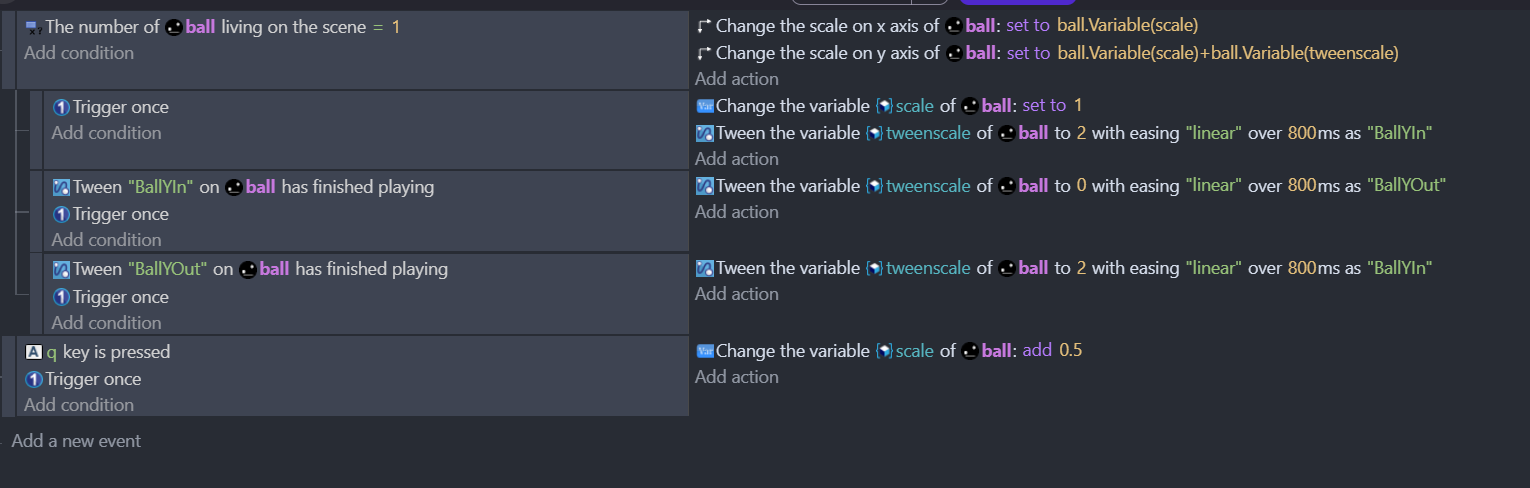Add condition under the q key pressed event
1530x488 pixels.
tap(79, 405)
